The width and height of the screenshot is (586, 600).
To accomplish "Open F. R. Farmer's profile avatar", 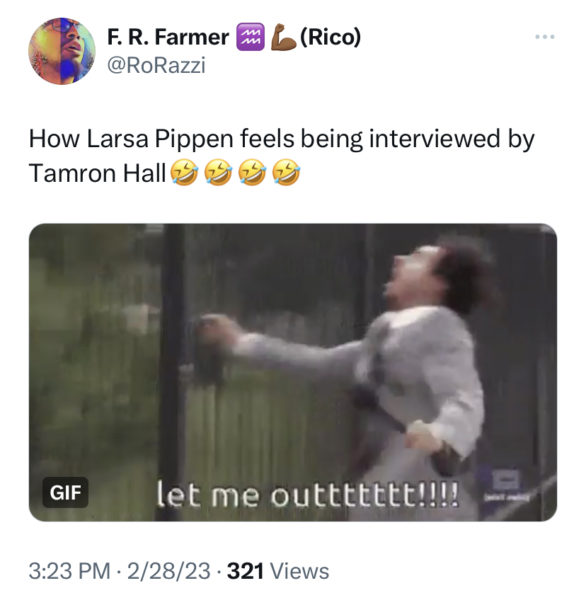I will tap(62, 51).
